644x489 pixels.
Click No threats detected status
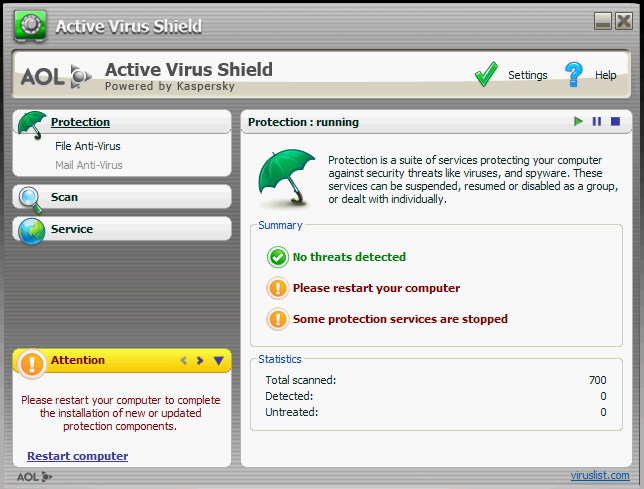click(x=349, y=257)
